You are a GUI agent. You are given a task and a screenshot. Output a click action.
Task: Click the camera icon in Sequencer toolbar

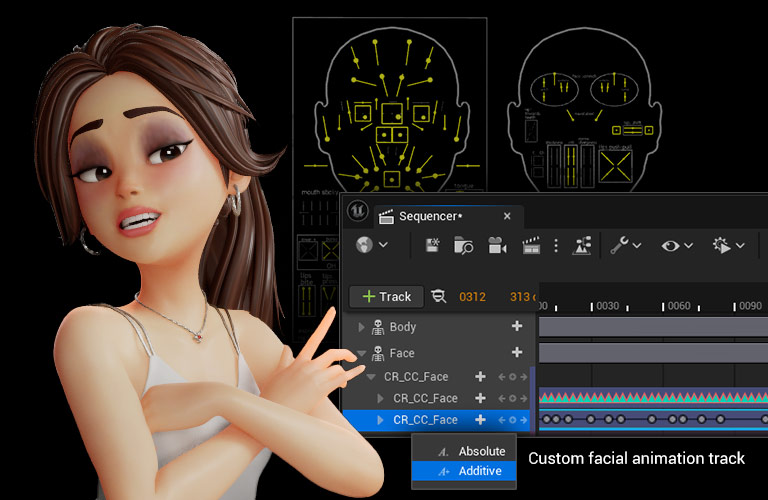(496, 245)
